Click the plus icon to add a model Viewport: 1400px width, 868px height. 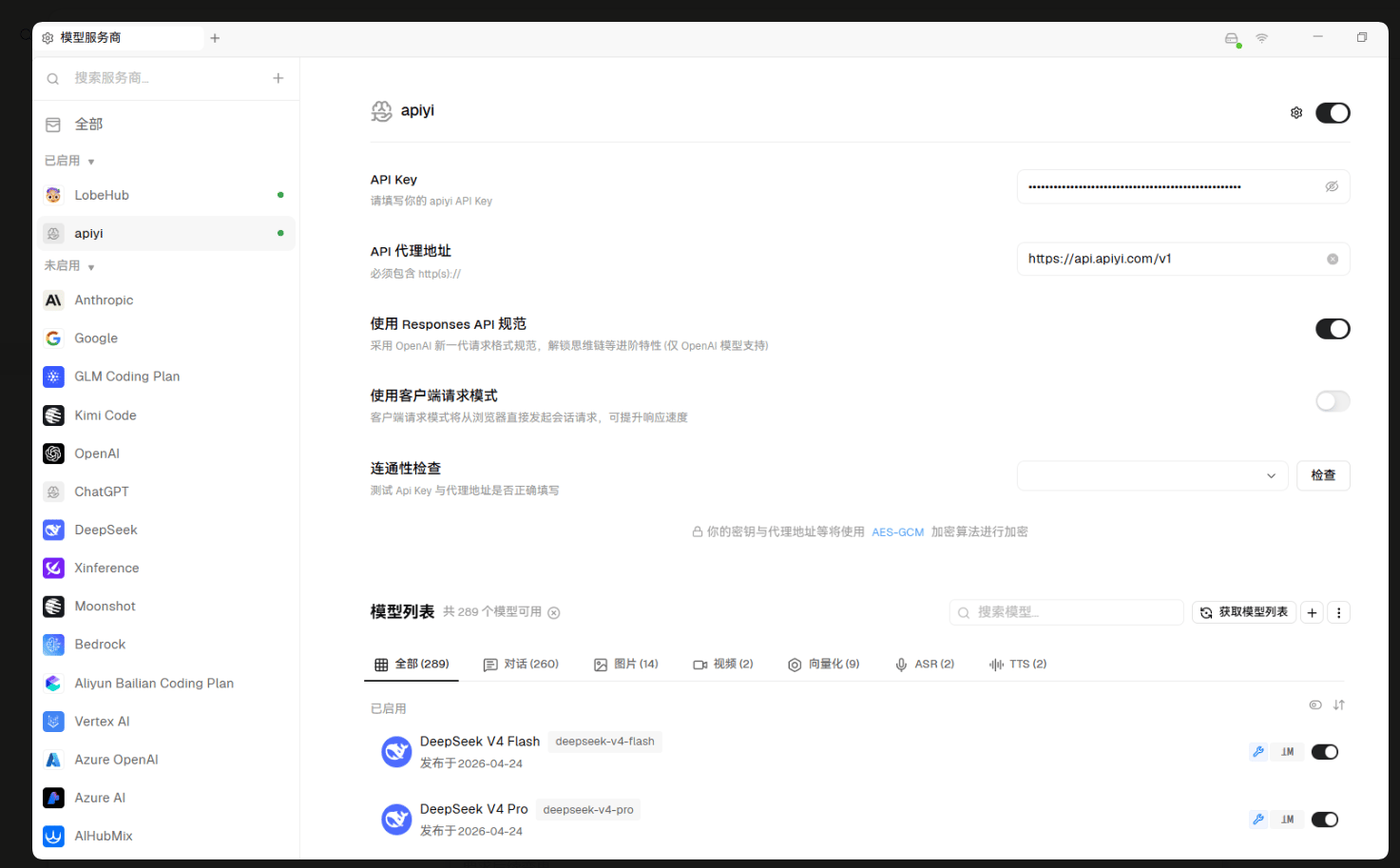click(1312, 612)
